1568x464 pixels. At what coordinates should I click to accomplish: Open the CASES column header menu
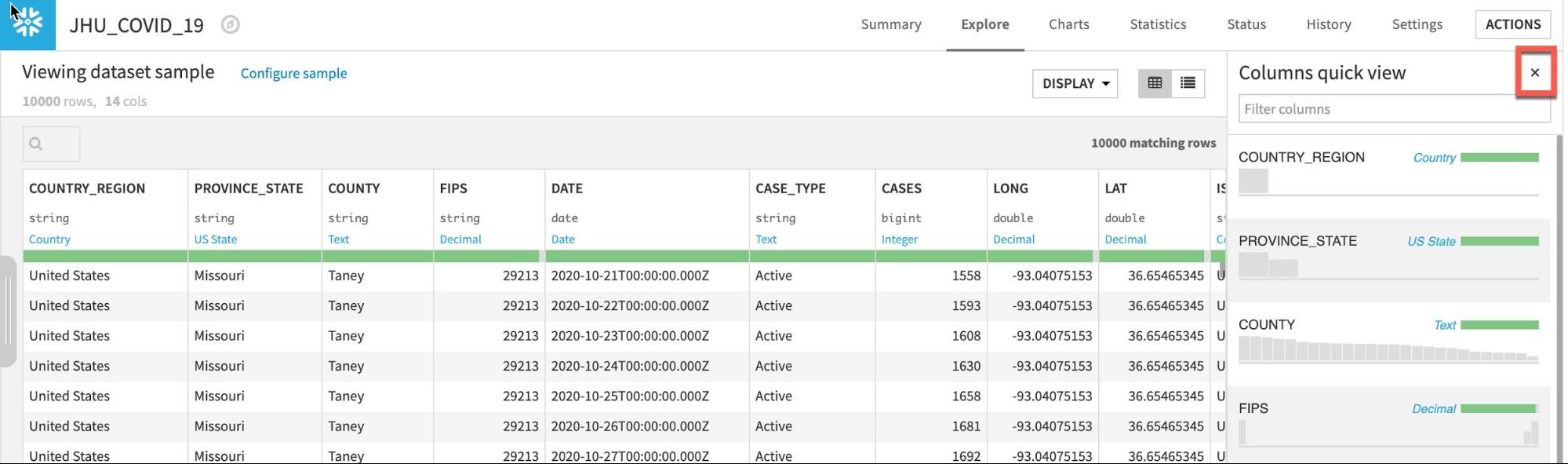point(901,188)
